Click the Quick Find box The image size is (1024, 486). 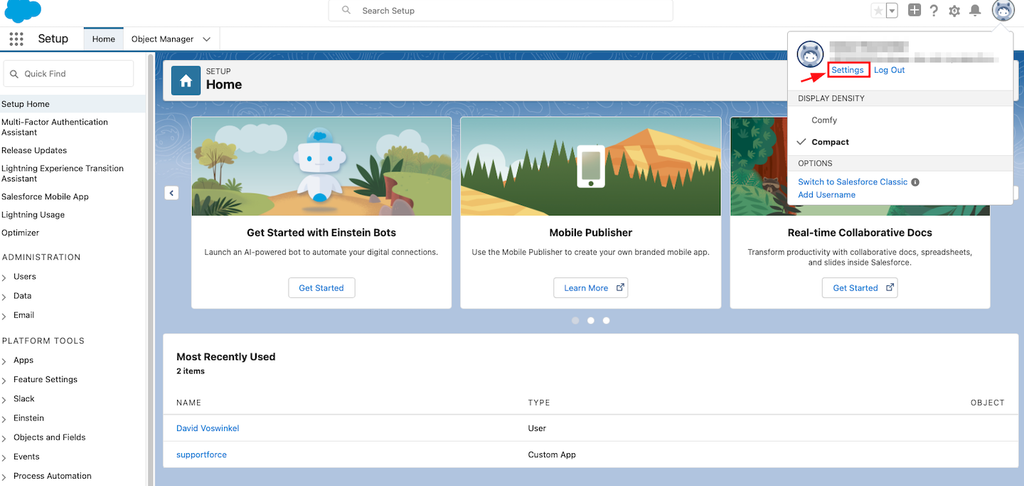(x=69, y=74)
